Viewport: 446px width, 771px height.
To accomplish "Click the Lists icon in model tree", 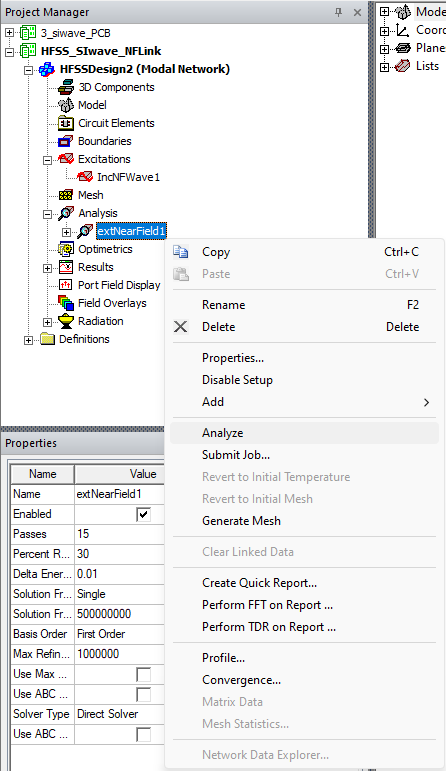I will tap(402, 66).
